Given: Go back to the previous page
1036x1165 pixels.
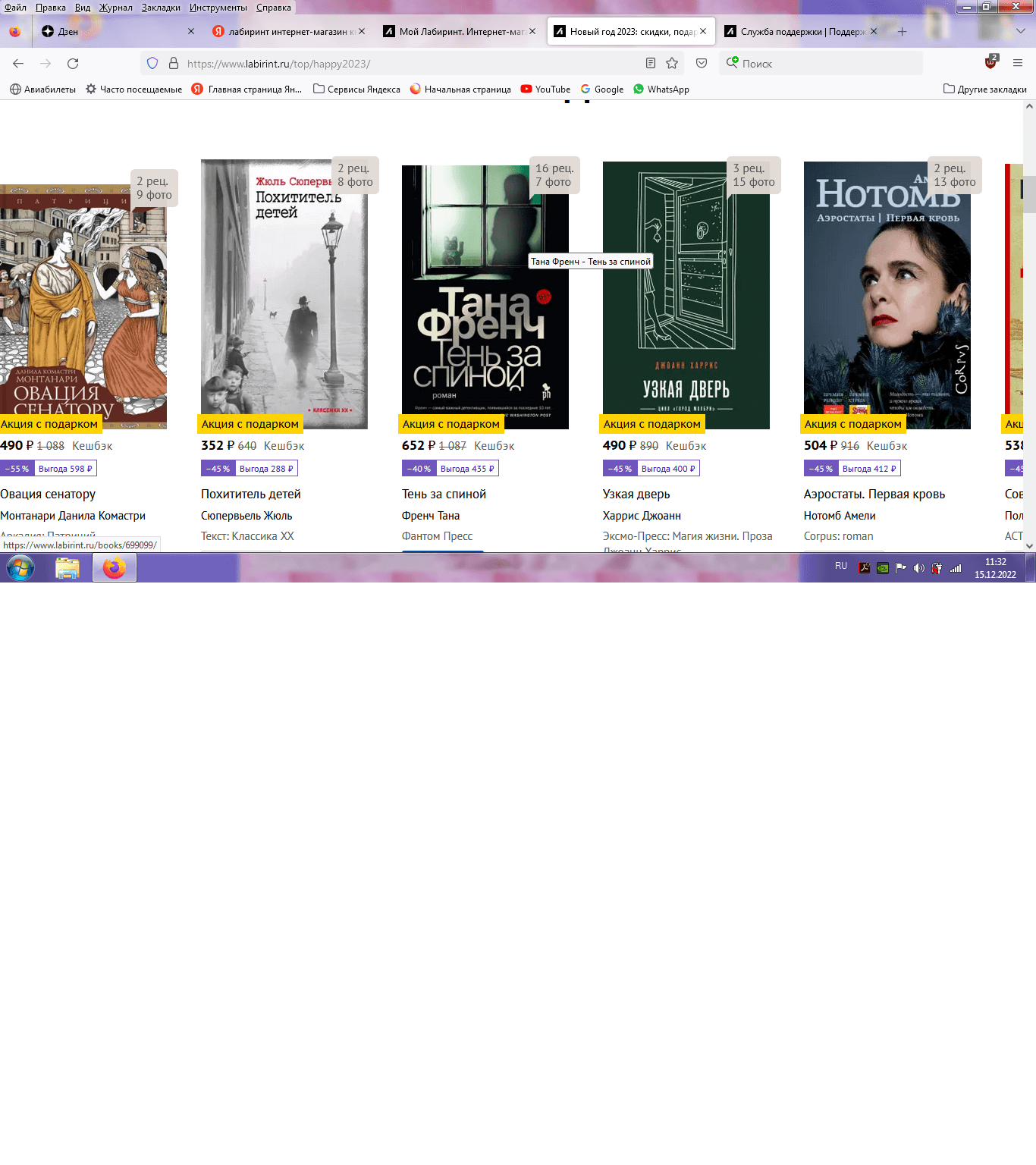Looking at the screenshot, I should (18, 64).
